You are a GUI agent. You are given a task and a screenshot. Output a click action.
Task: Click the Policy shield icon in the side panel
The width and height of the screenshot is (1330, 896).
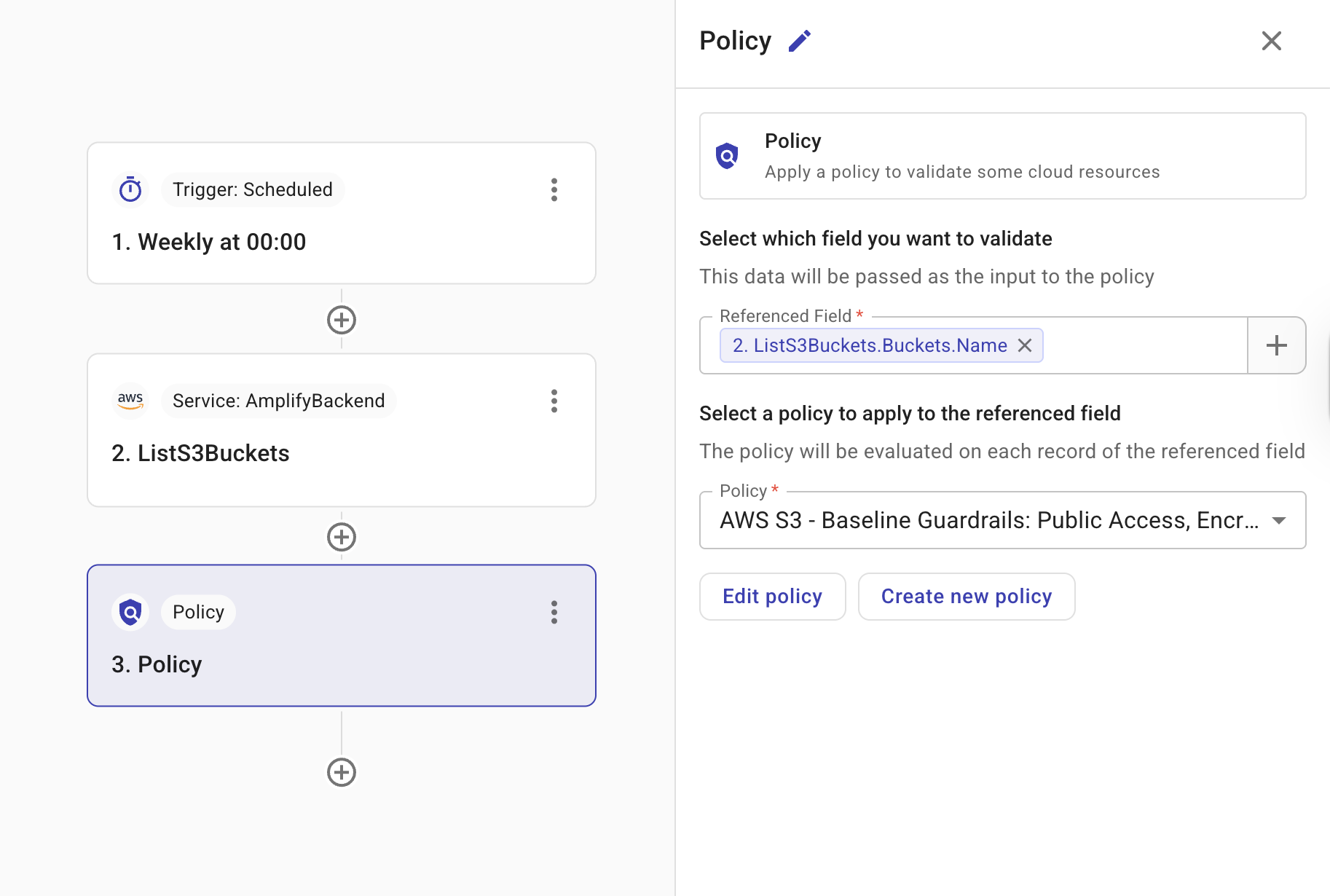(x=727, y=155)
